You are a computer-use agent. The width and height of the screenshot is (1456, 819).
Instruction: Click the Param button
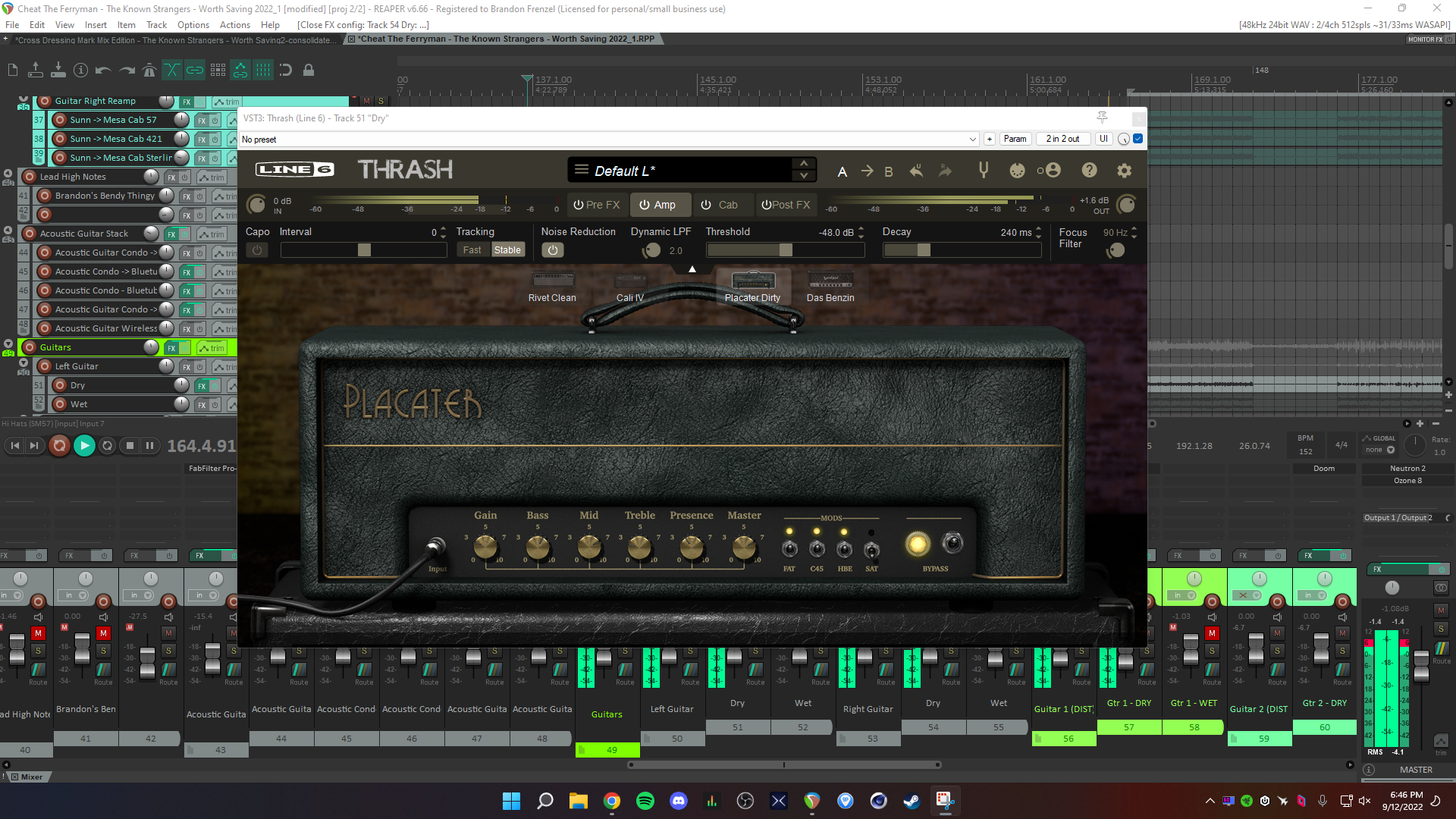[x=1015, y=139]
